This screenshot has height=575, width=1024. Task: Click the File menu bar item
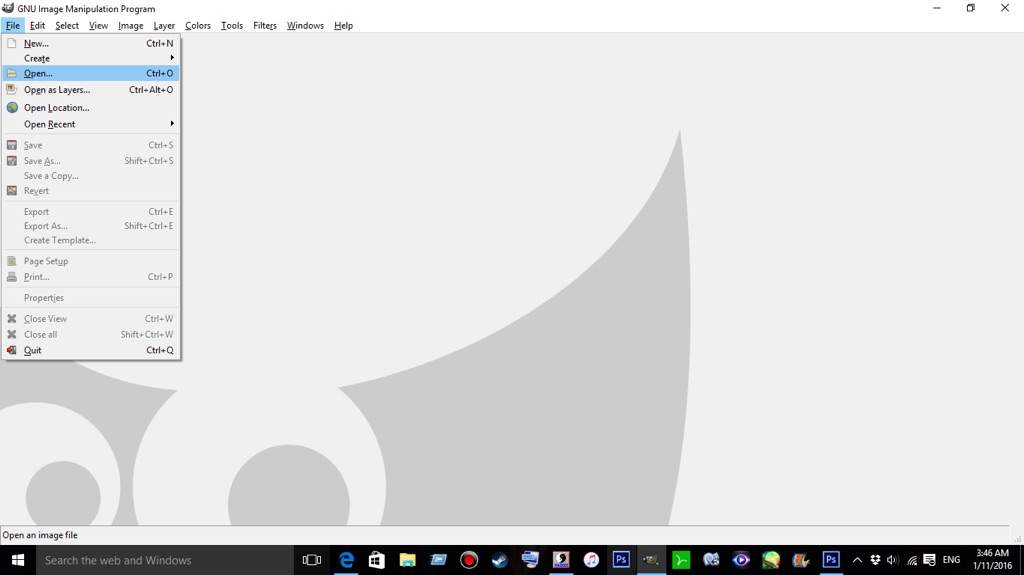tap(13, 25)
